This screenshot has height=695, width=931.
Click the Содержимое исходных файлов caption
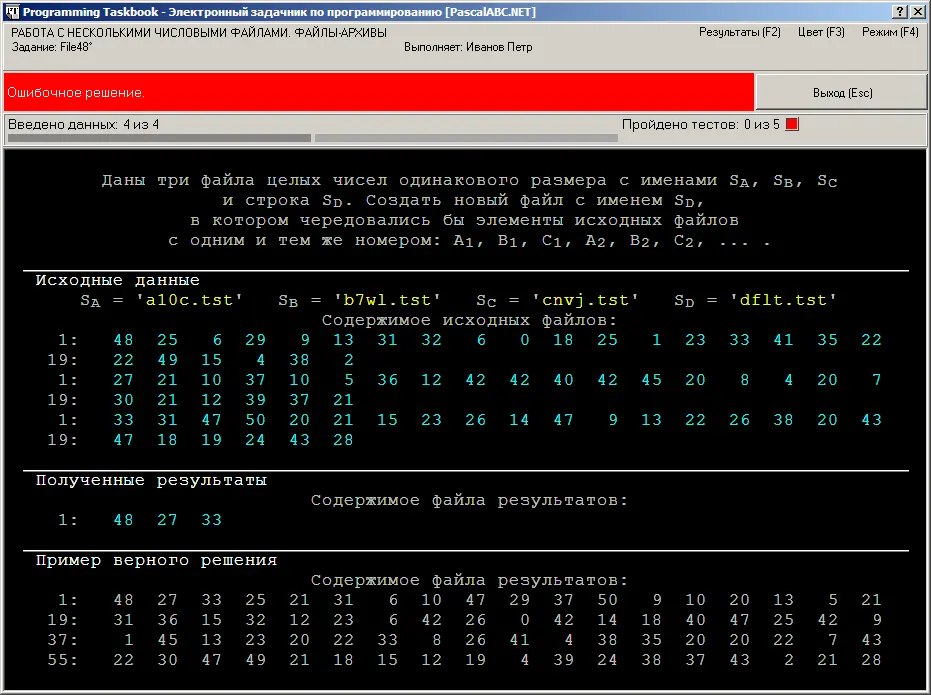tap(470, 320)
